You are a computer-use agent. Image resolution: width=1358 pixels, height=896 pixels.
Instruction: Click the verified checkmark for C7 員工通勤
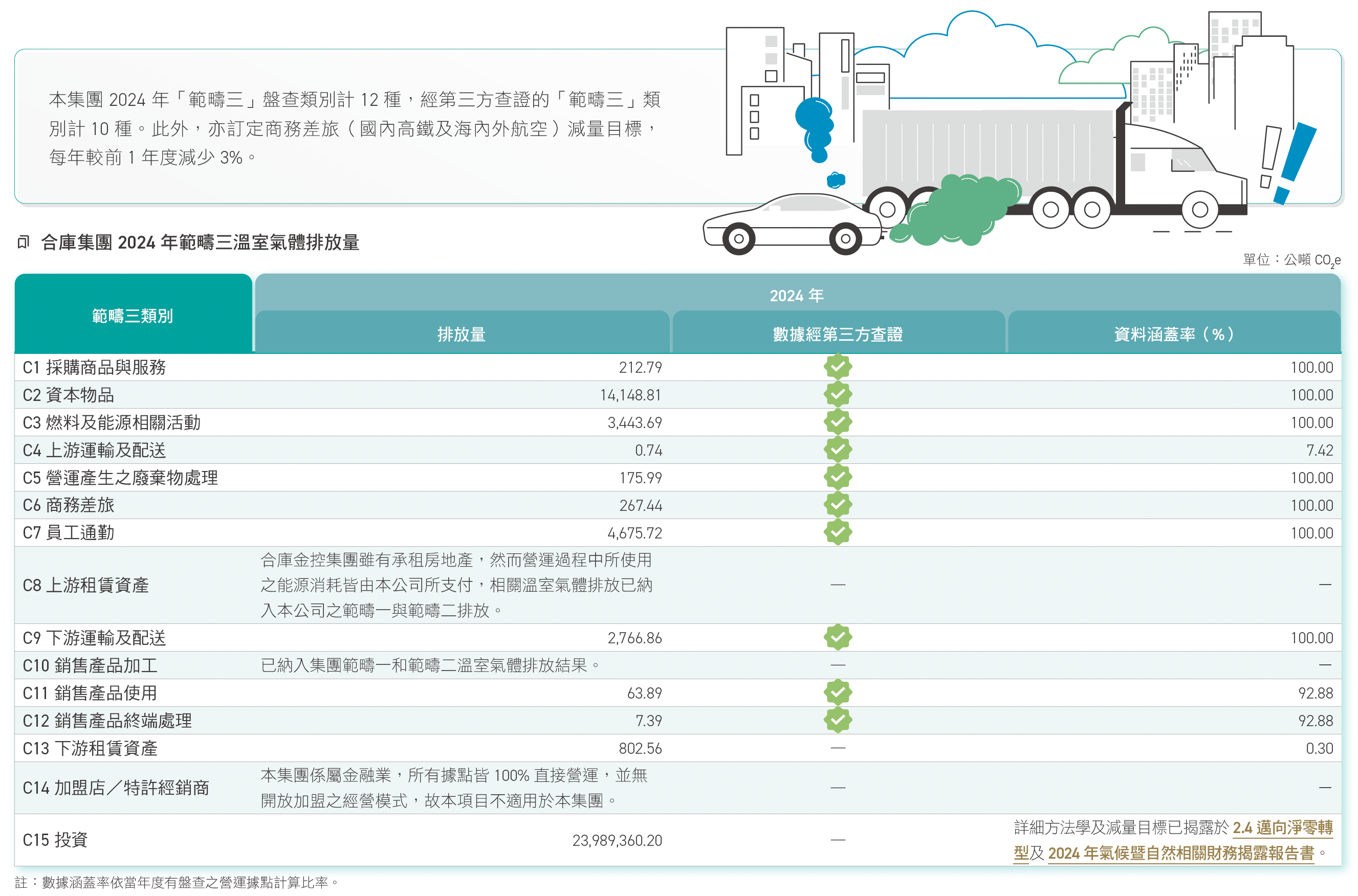coord(837,532)
